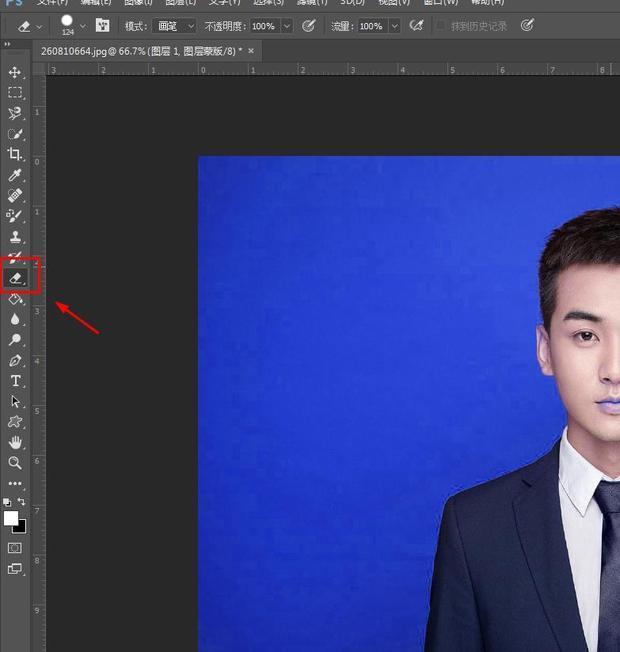Select the Move tool
The image size is (620, 652).
(15, 72)
